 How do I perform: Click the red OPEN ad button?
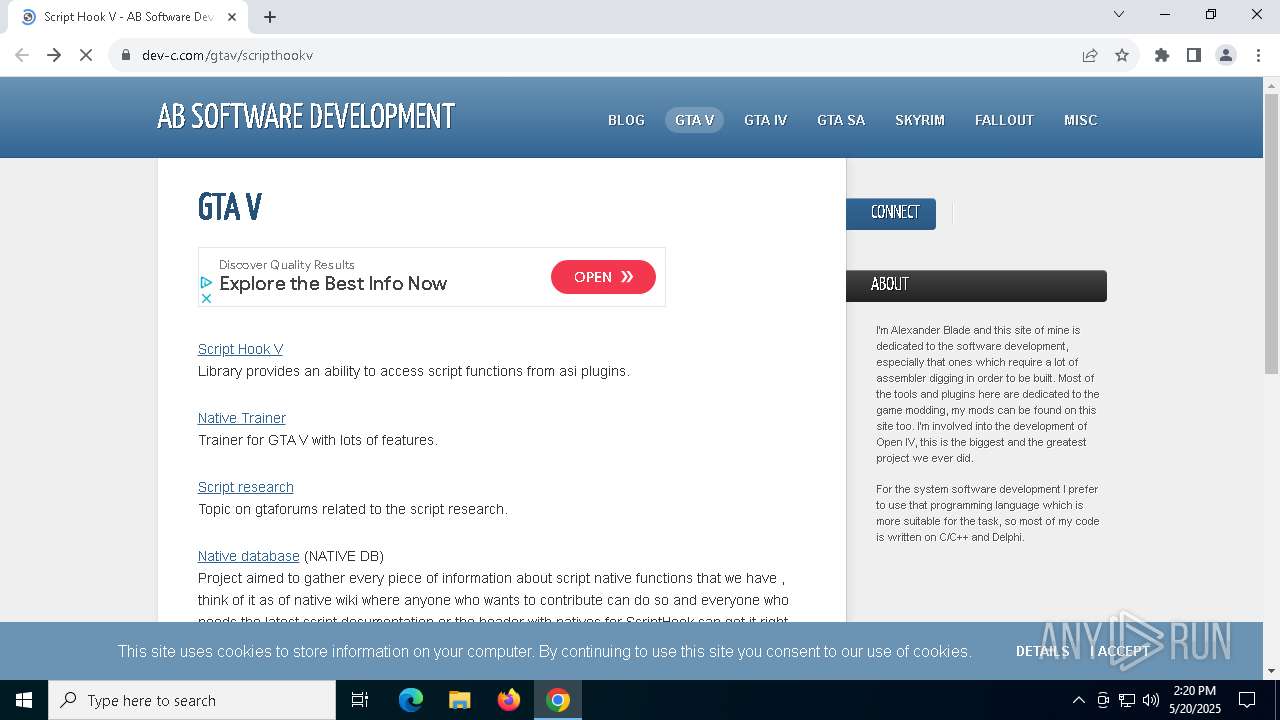point(603,277)
